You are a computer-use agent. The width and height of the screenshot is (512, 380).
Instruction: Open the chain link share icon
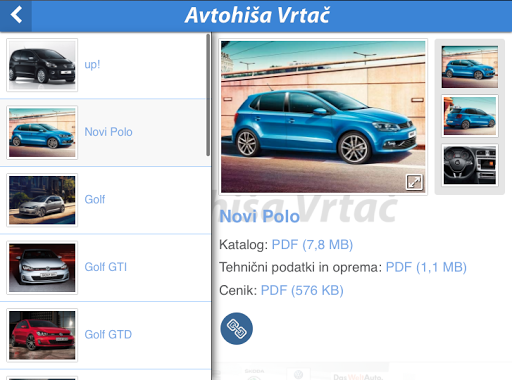[237, 328]
